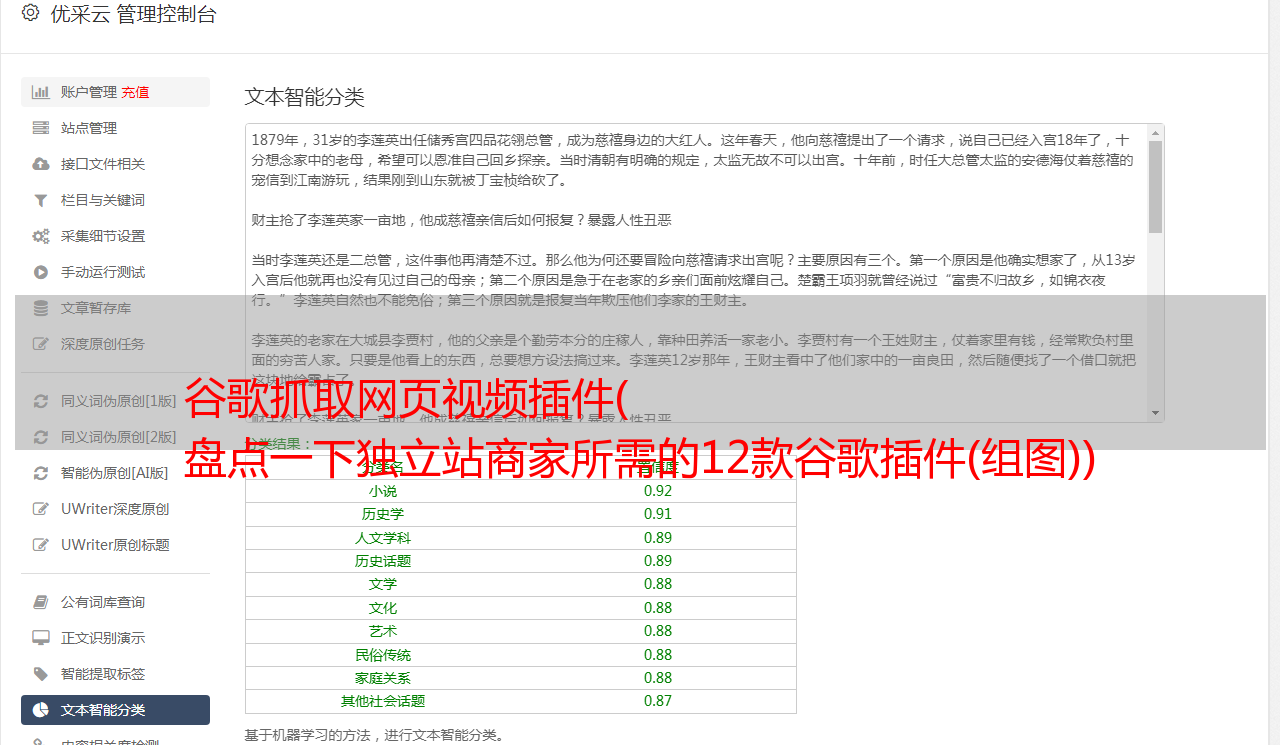Click the refresh icon for 智能伪原创[AI版]
The width and height of the screenshot is (1280, 745).
click(x=41, y=473)
